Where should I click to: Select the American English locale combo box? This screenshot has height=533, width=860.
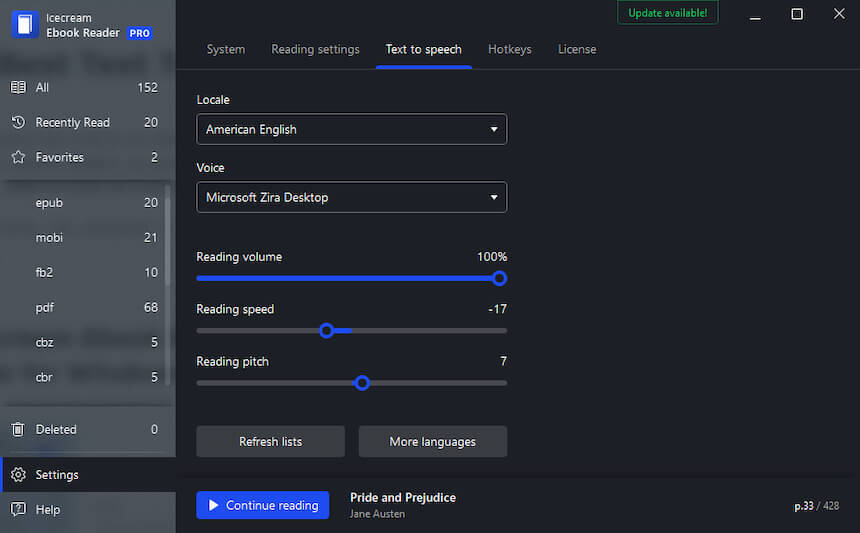[352, 129]
